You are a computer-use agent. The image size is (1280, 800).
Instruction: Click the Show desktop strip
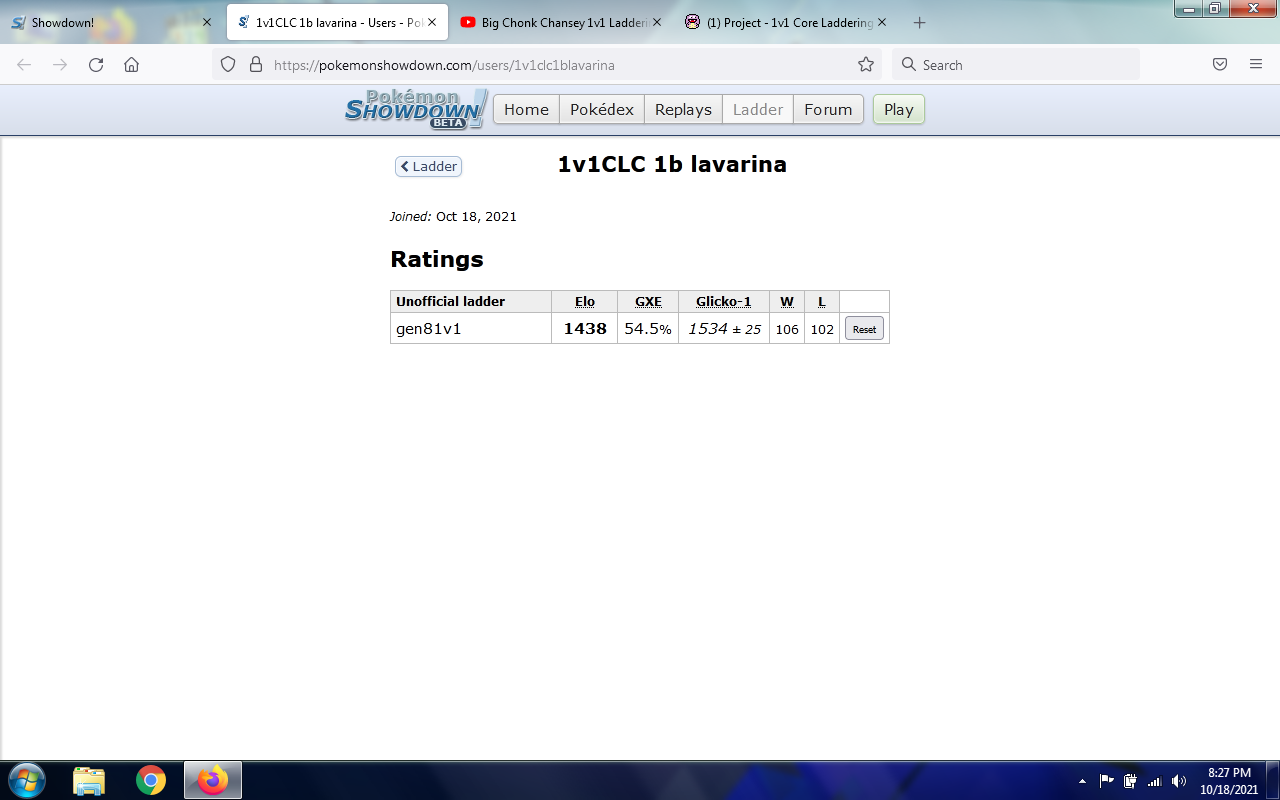[x=1273, y=780]
